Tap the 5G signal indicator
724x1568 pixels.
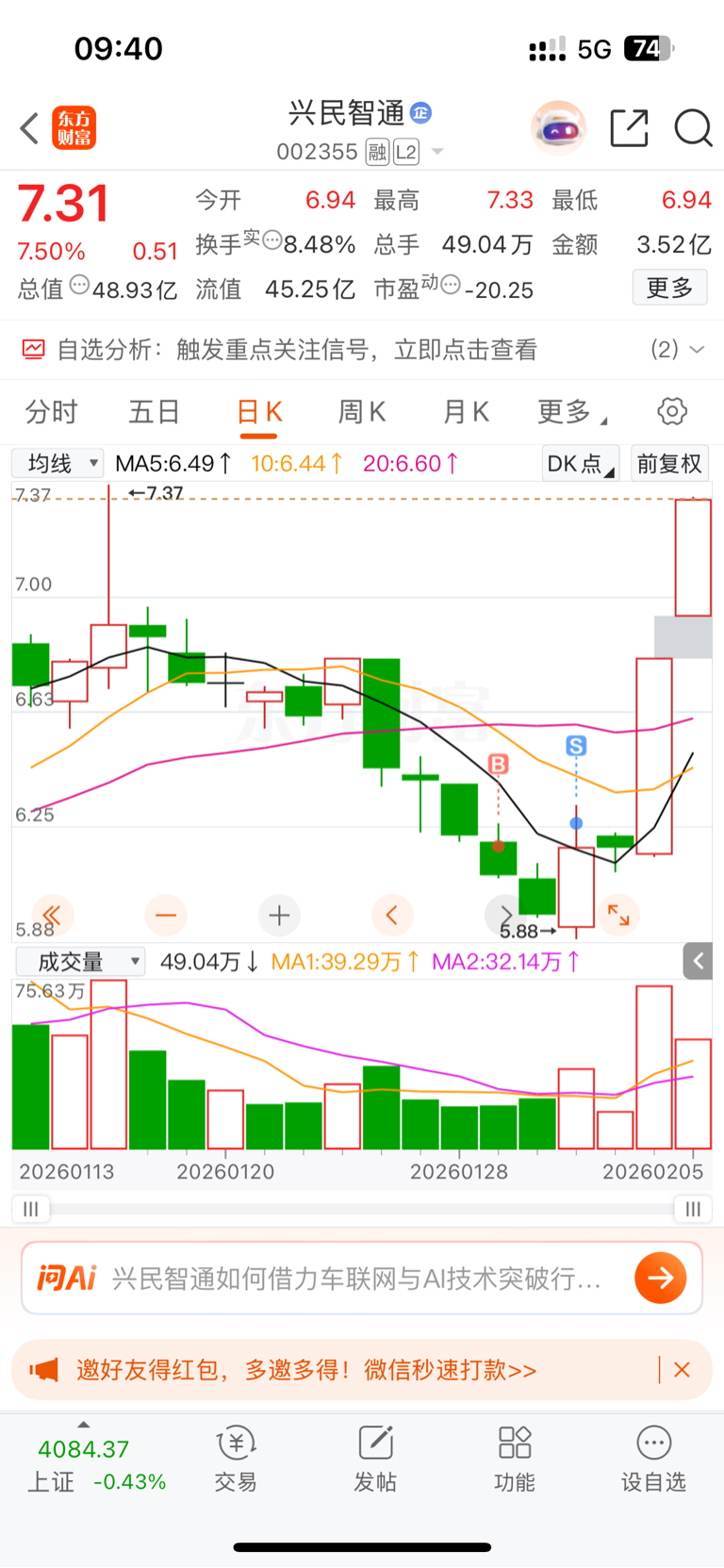(x=595, y=49)
